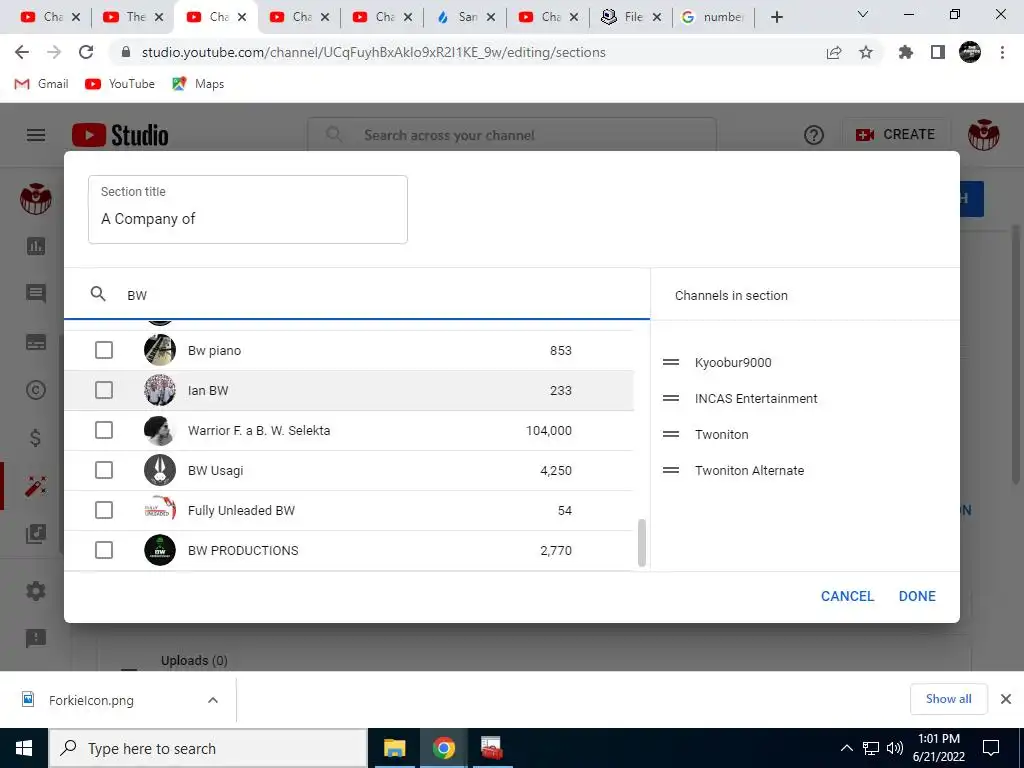Switch to the San browser tab
Image resolution: width=1024 pixels, height=768 pixels.
(466, 17)
